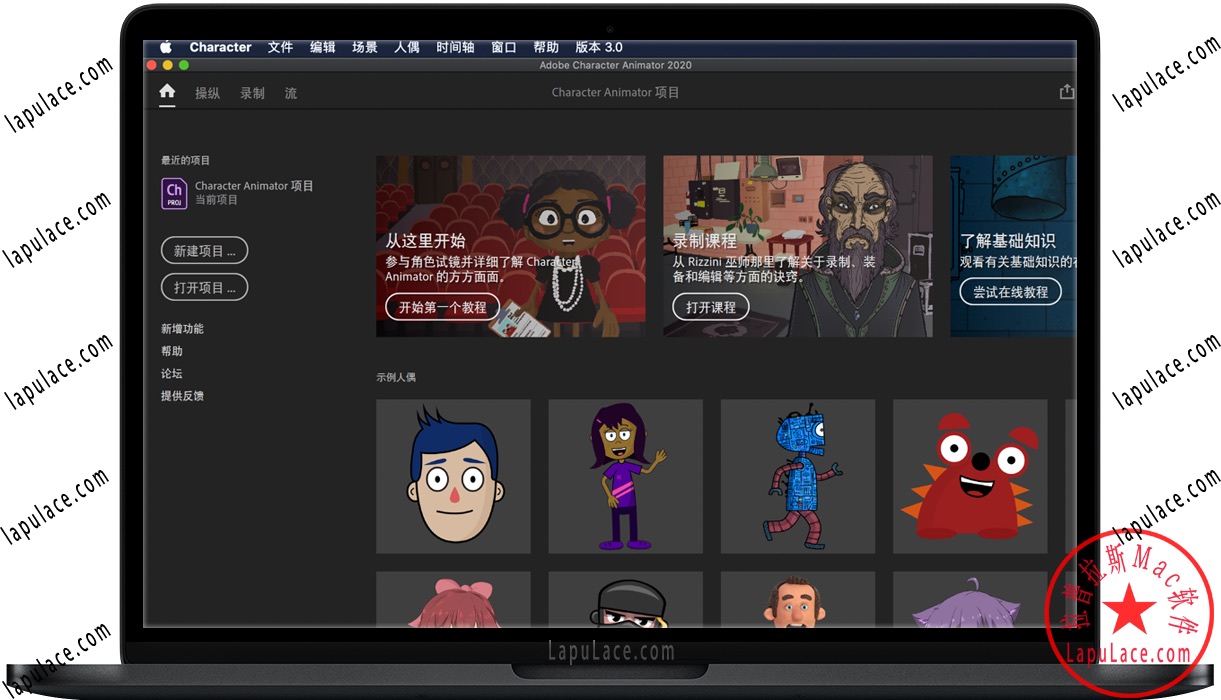This screenshot has height=700, width=1221.
Task: Switch to the 录制 workspace tab
Action: coord(251,93)
